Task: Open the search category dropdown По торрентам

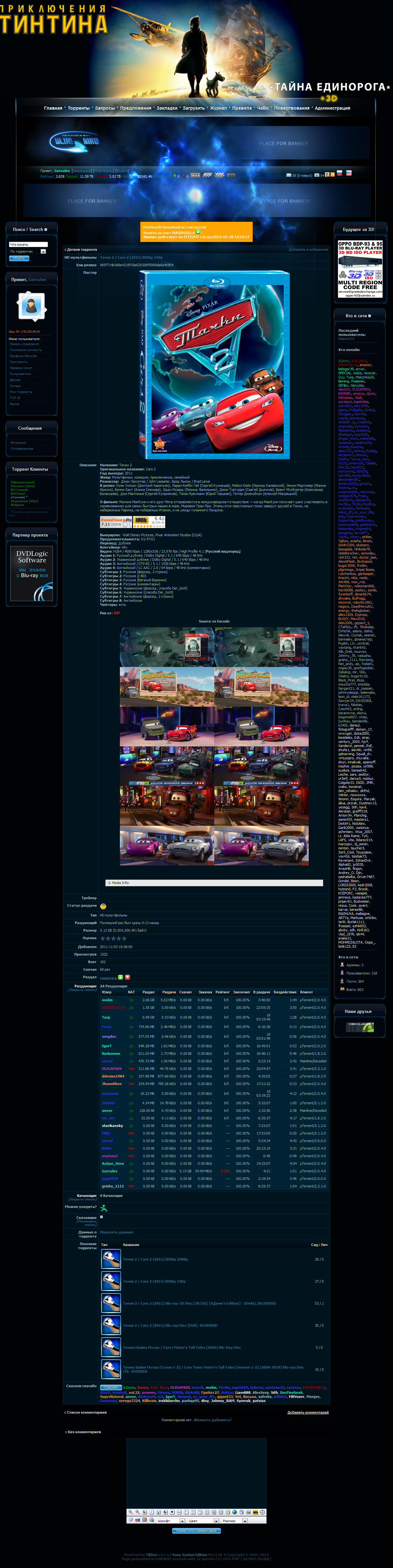Action: tap(27, 251)
